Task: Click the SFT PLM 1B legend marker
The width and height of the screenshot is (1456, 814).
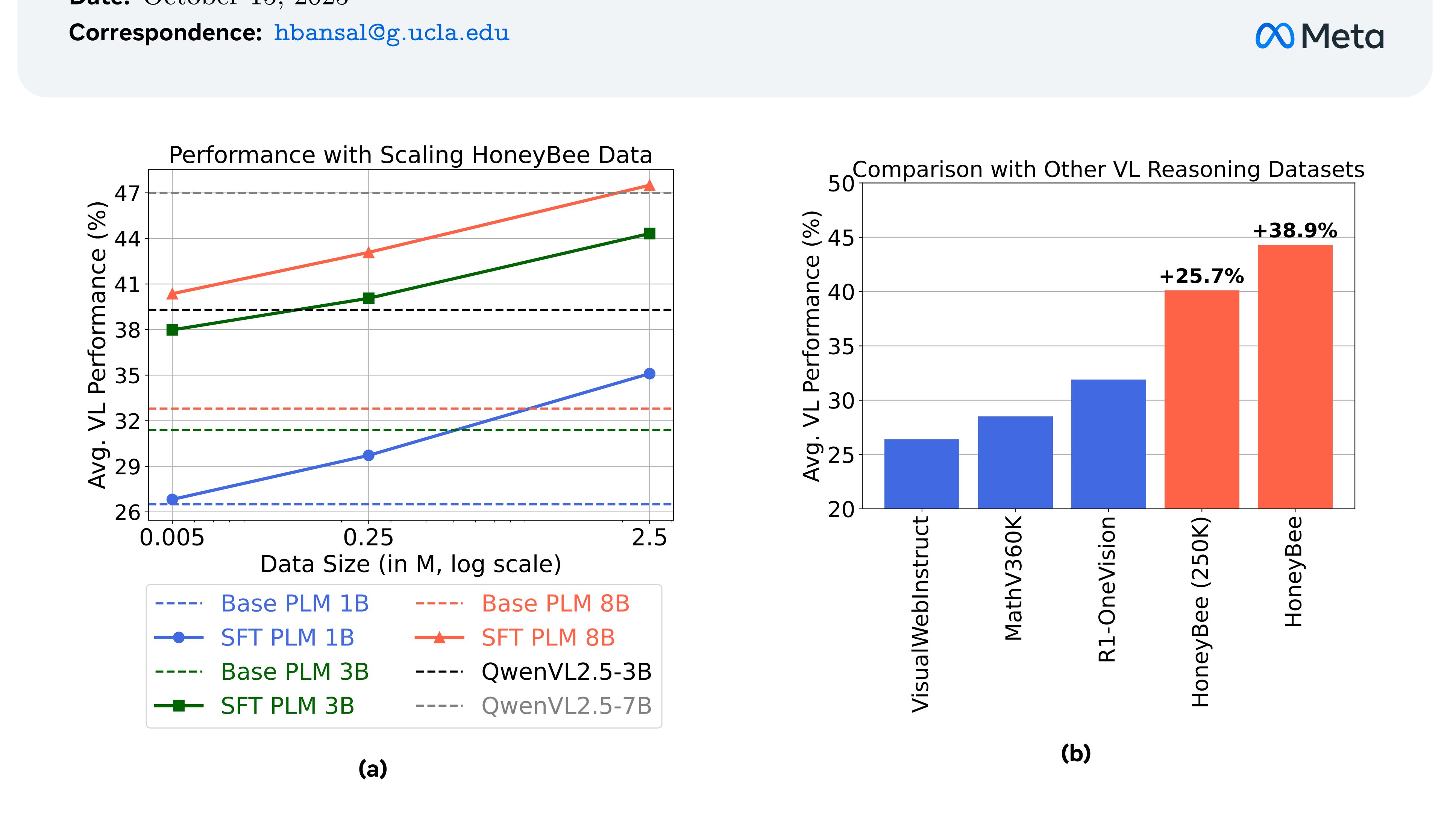Action: 179,638
